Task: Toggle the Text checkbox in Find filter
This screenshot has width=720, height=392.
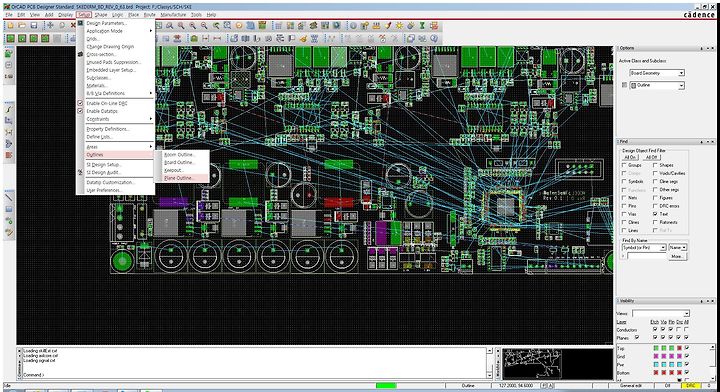Action: pyautogui.click(x=655, y=214)
